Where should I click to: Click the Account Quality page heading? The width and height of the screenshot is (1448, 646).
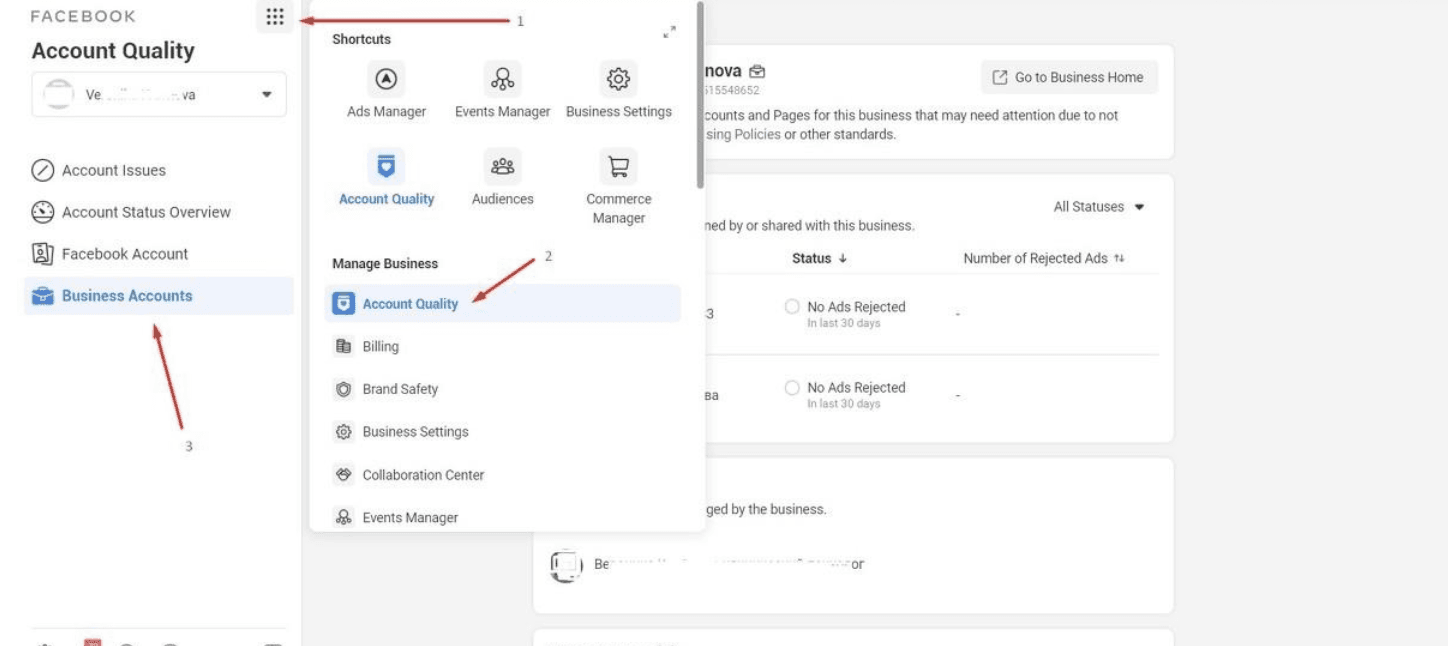113,51
